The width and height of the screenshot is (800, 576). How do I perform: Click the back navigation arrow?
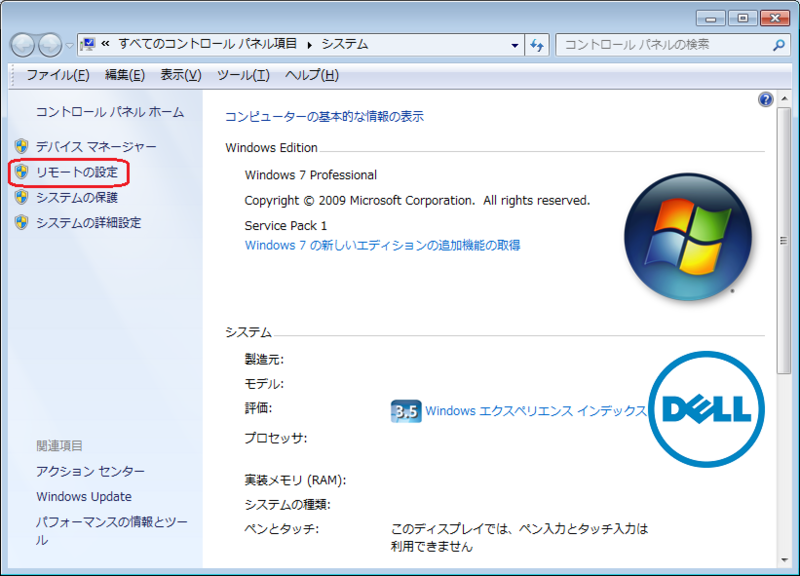click(20, 45)
